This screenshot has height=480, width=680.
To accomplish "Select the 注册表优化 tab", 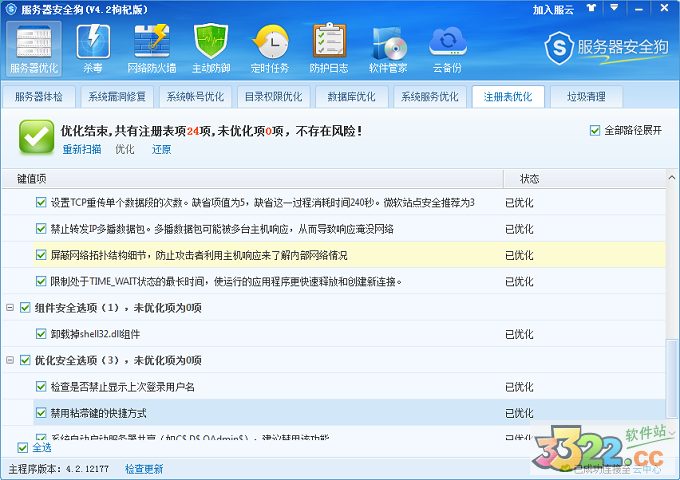I will 508,97.
